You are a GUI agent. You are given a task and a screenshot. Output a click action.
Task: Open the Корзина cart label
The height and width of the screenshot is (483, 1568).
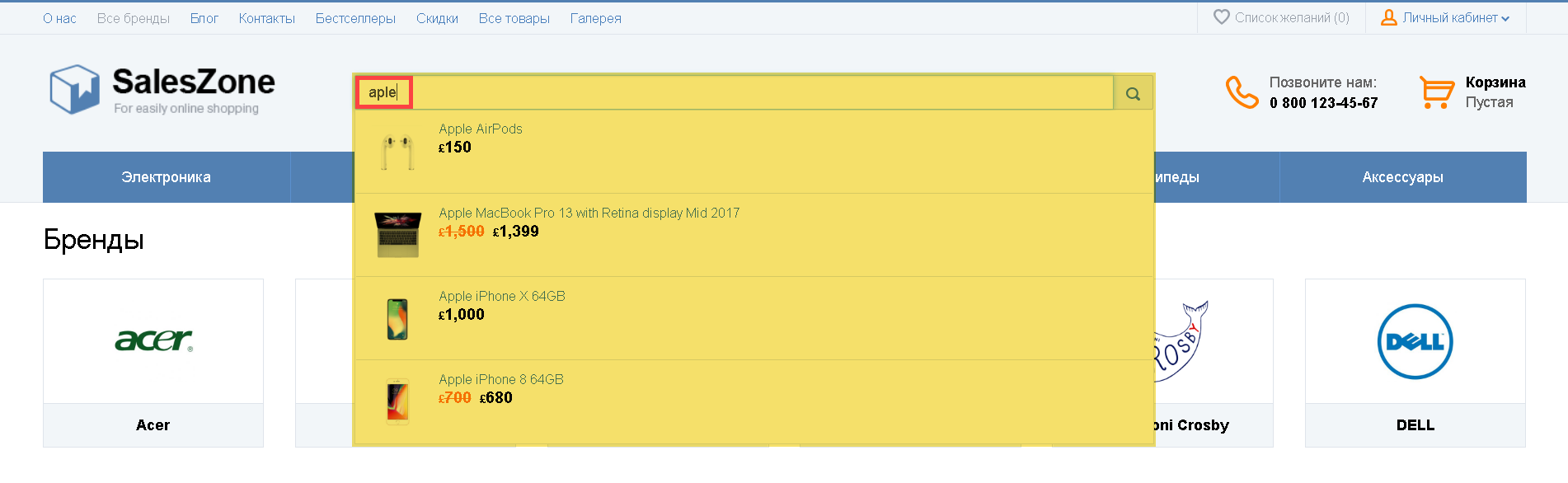(x=1495, y=82)
